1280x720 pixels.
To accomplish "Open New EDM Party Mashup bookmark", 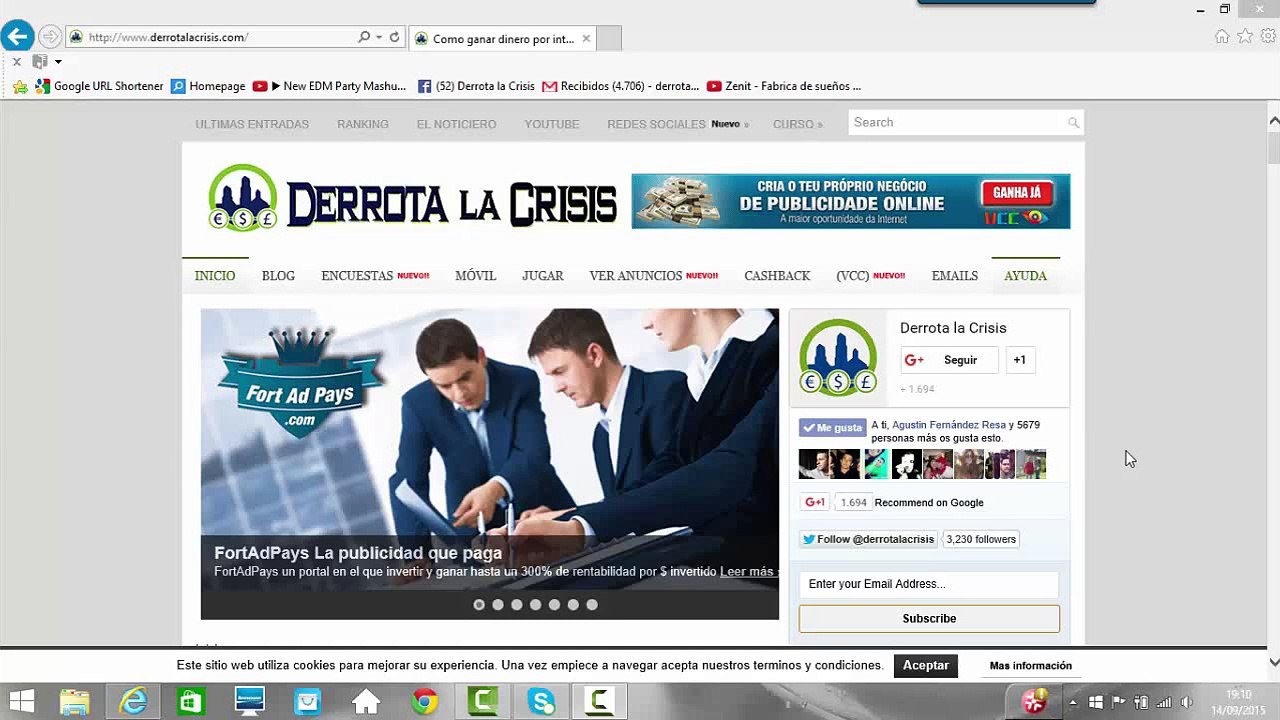I will (330, 86).
